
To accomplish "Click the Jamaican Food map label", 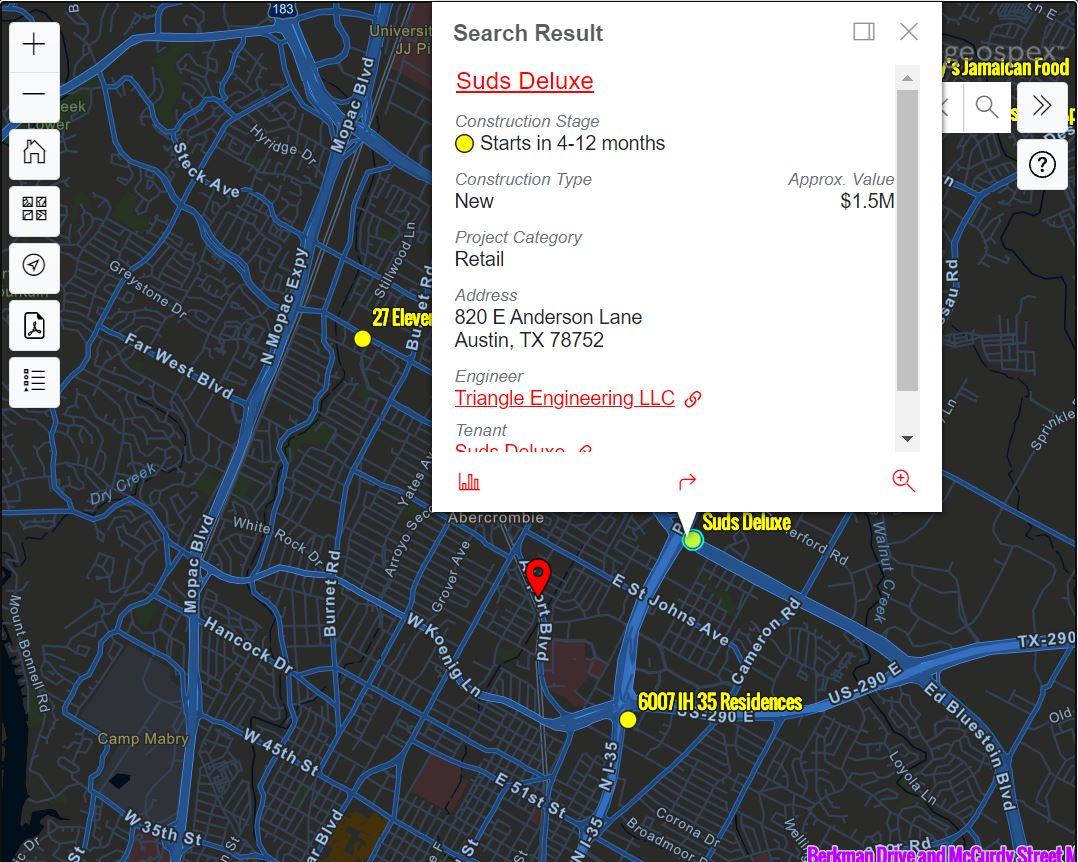I will (x=1006, y=67).
